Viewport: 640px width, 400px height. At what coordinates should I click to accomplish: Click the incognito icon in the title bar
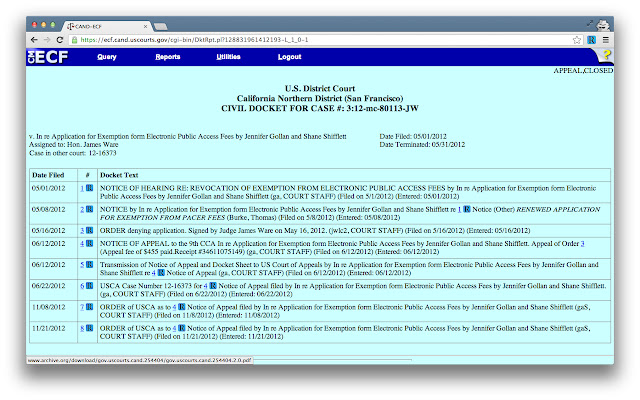603,26
